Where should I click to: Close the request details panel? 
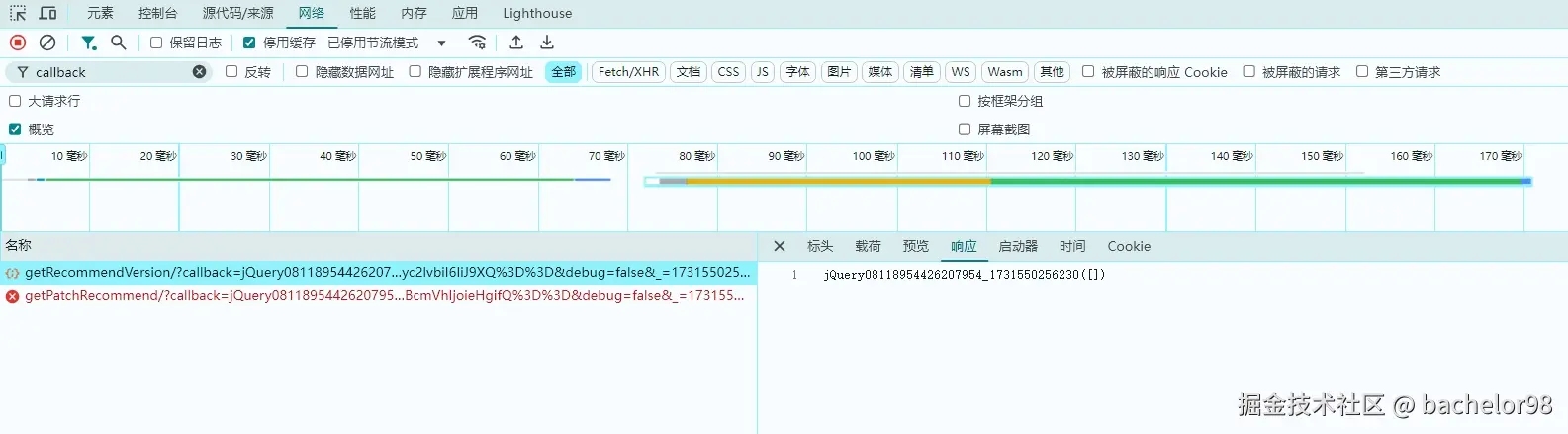coord(780,246)
